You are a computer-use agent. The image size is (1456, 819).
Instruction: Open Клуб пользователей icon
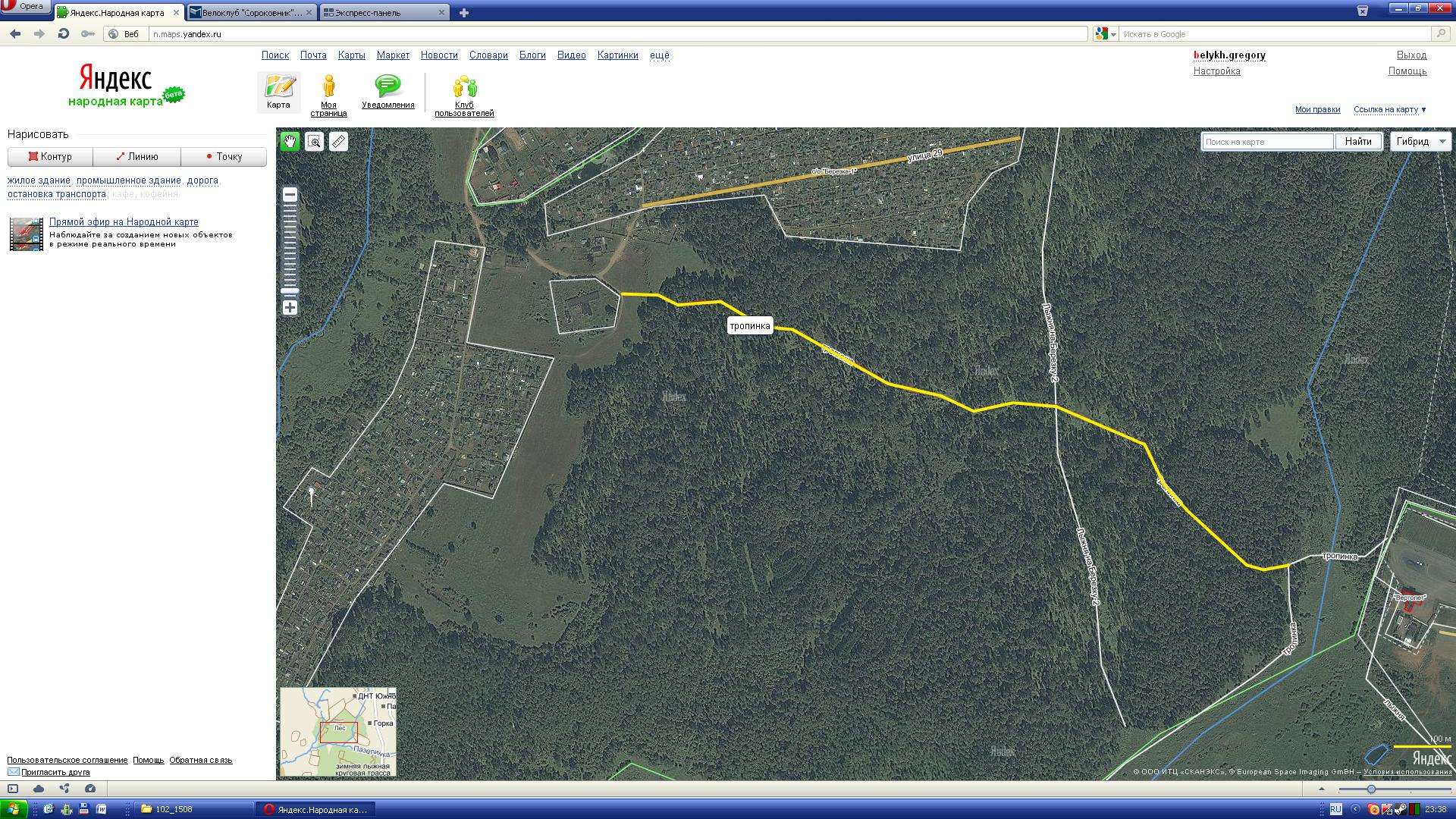[464, 96]
